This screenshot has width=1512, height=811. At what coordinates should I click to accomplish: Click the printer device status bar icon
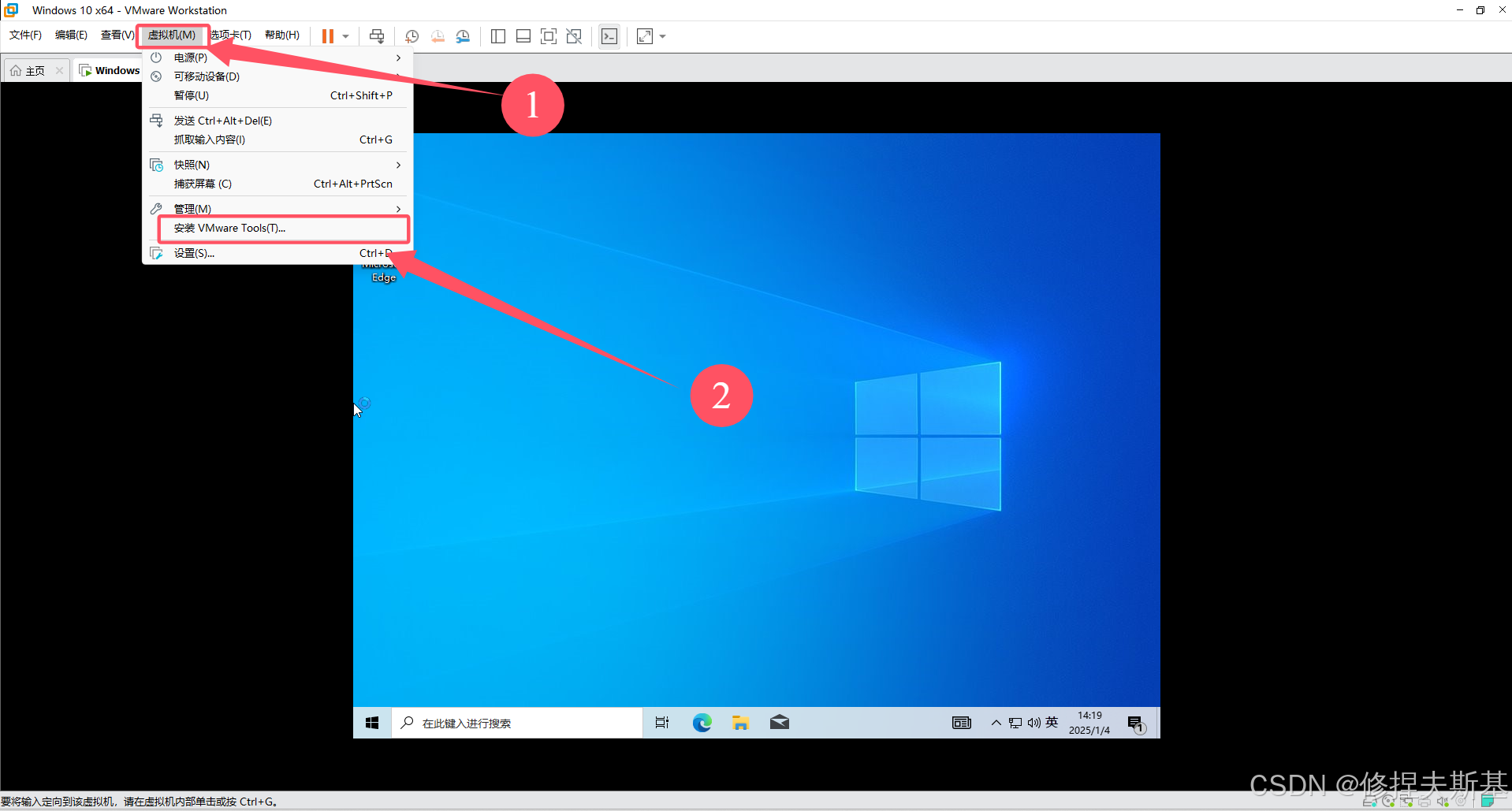click(1424, 802)
